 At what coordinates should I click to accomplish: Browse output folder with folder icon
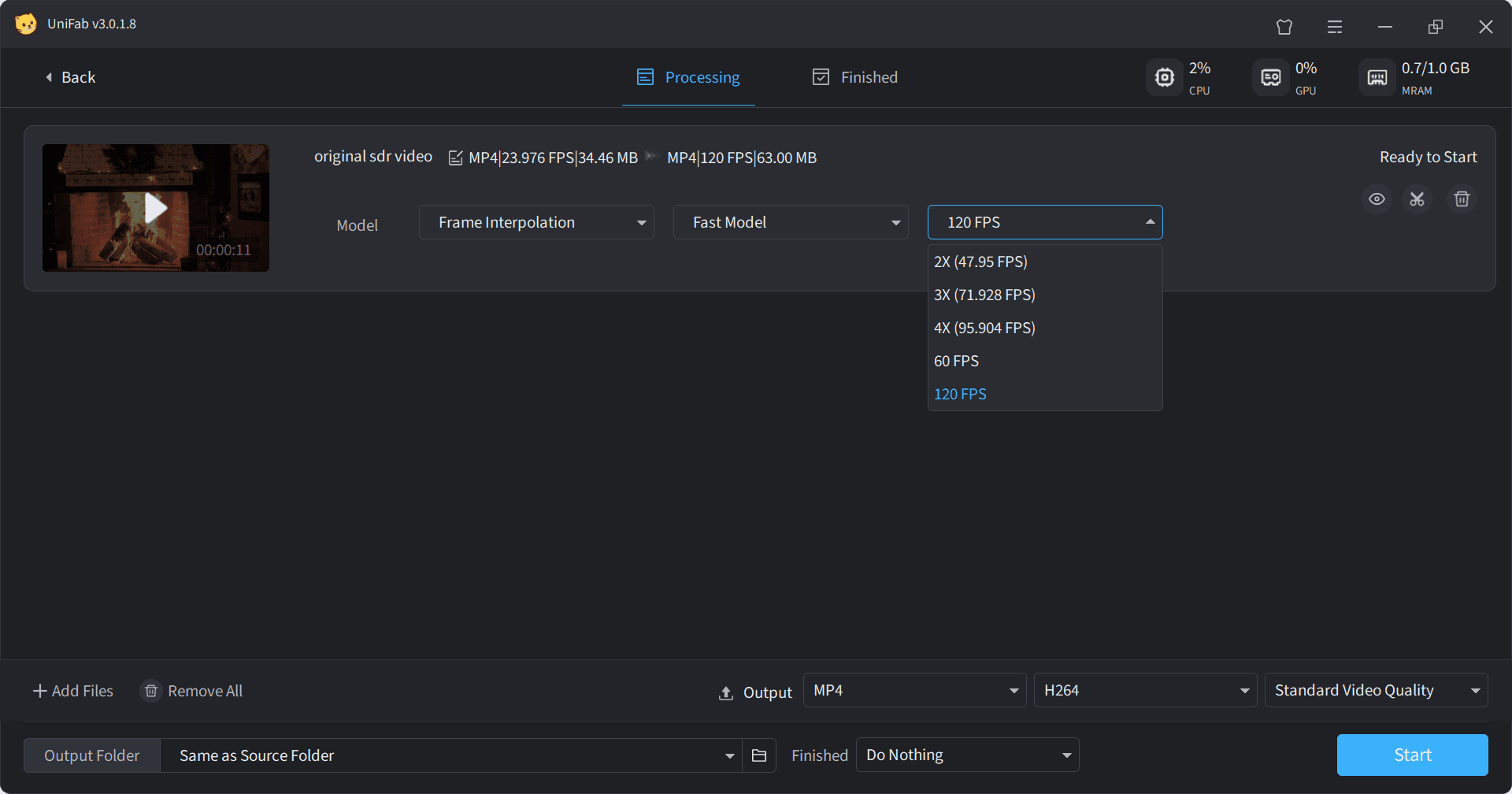[x=759, y=755]
